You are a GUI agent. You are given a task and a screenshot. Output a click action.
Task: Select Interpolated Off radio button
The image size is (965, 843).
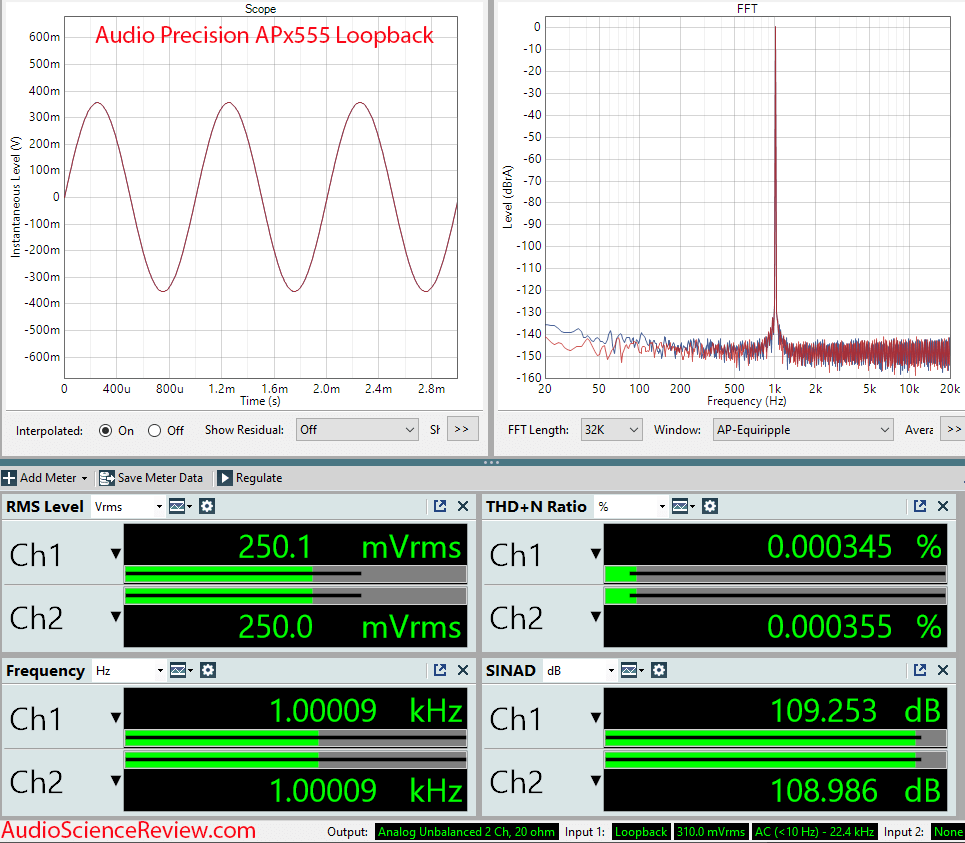point(154,431)
